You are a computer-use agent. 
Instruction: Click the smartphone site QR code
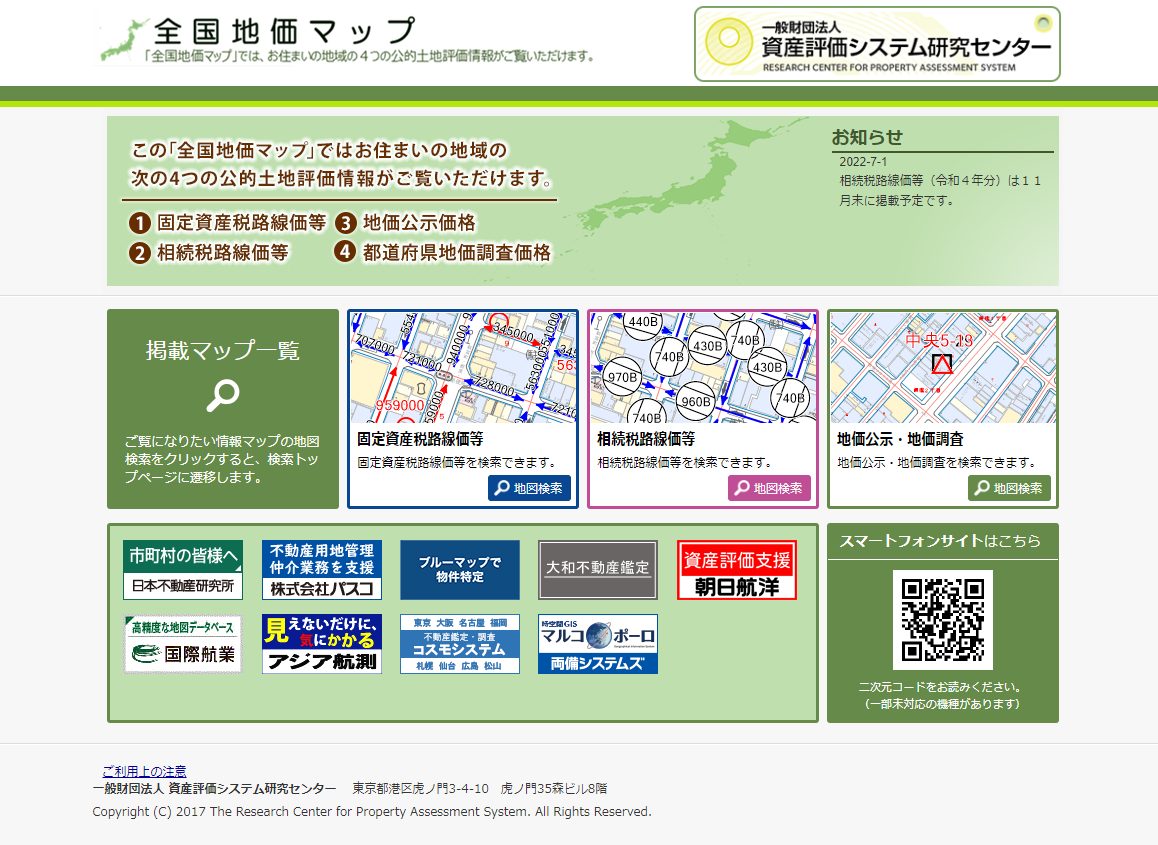pyautogui.click(x=943, y=620)
